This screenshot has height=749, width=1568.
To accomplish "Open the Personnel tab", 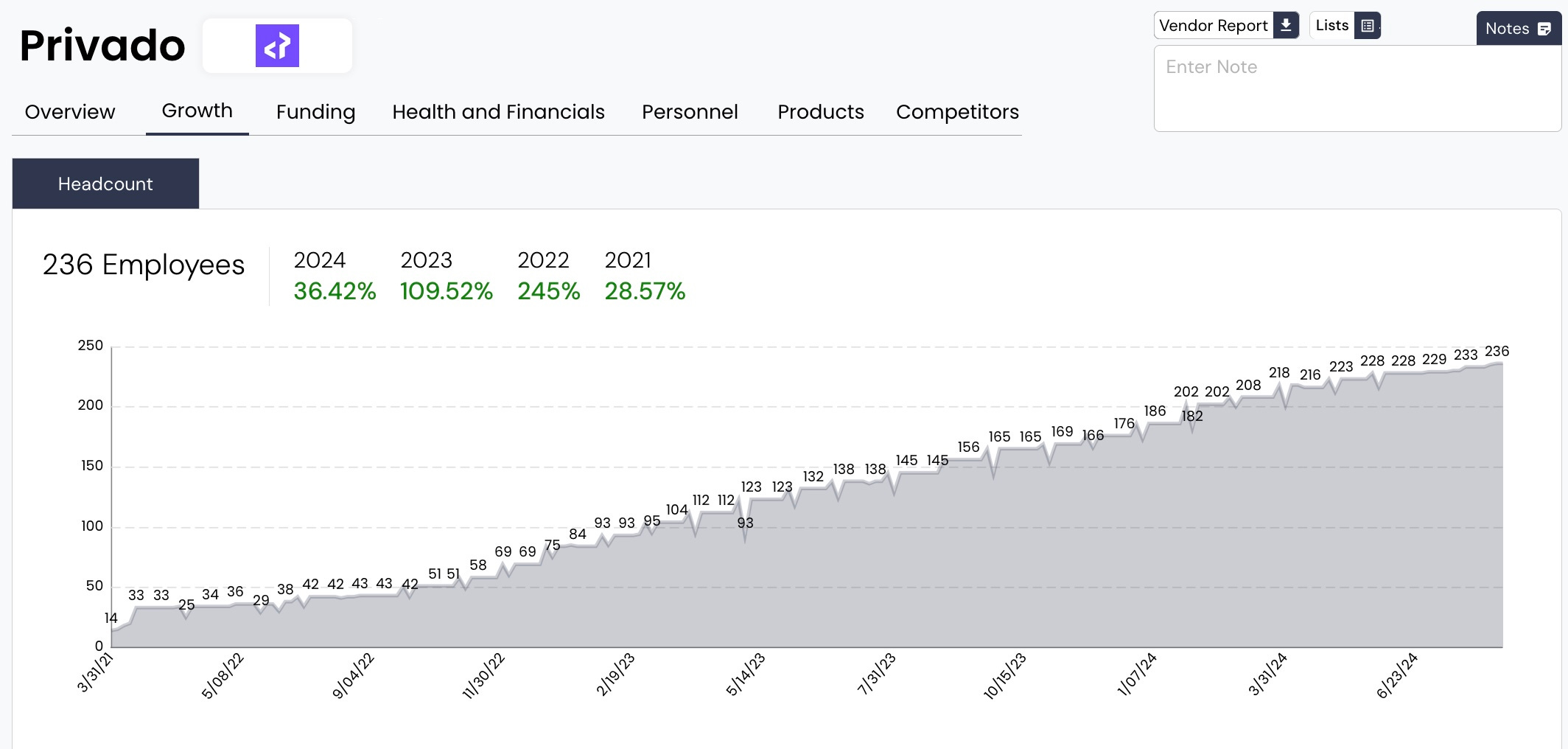I will click(x=690, y=112).
